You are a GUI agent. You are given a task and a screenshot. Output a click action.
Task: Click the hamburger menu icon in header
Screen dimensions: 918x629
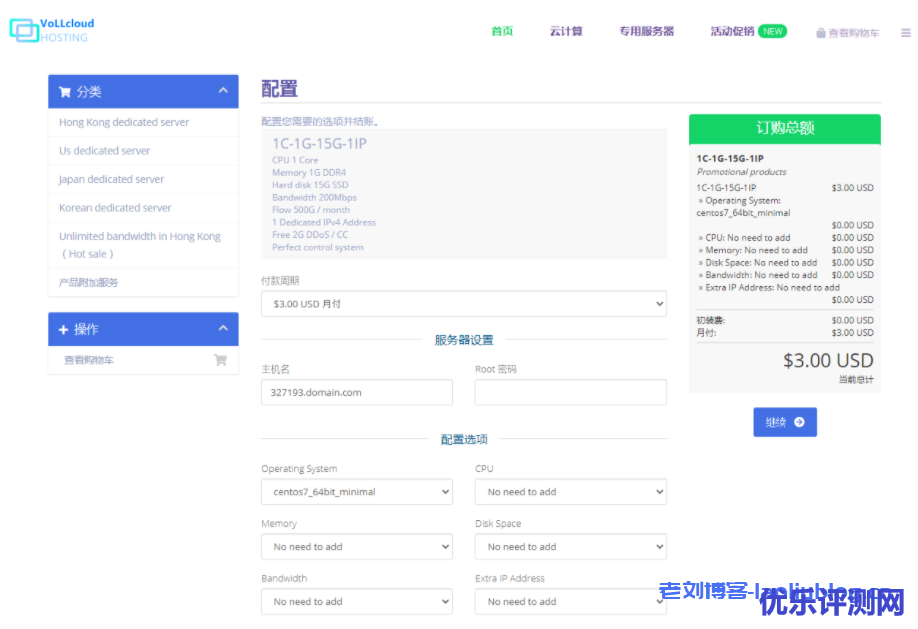[905, 32]
